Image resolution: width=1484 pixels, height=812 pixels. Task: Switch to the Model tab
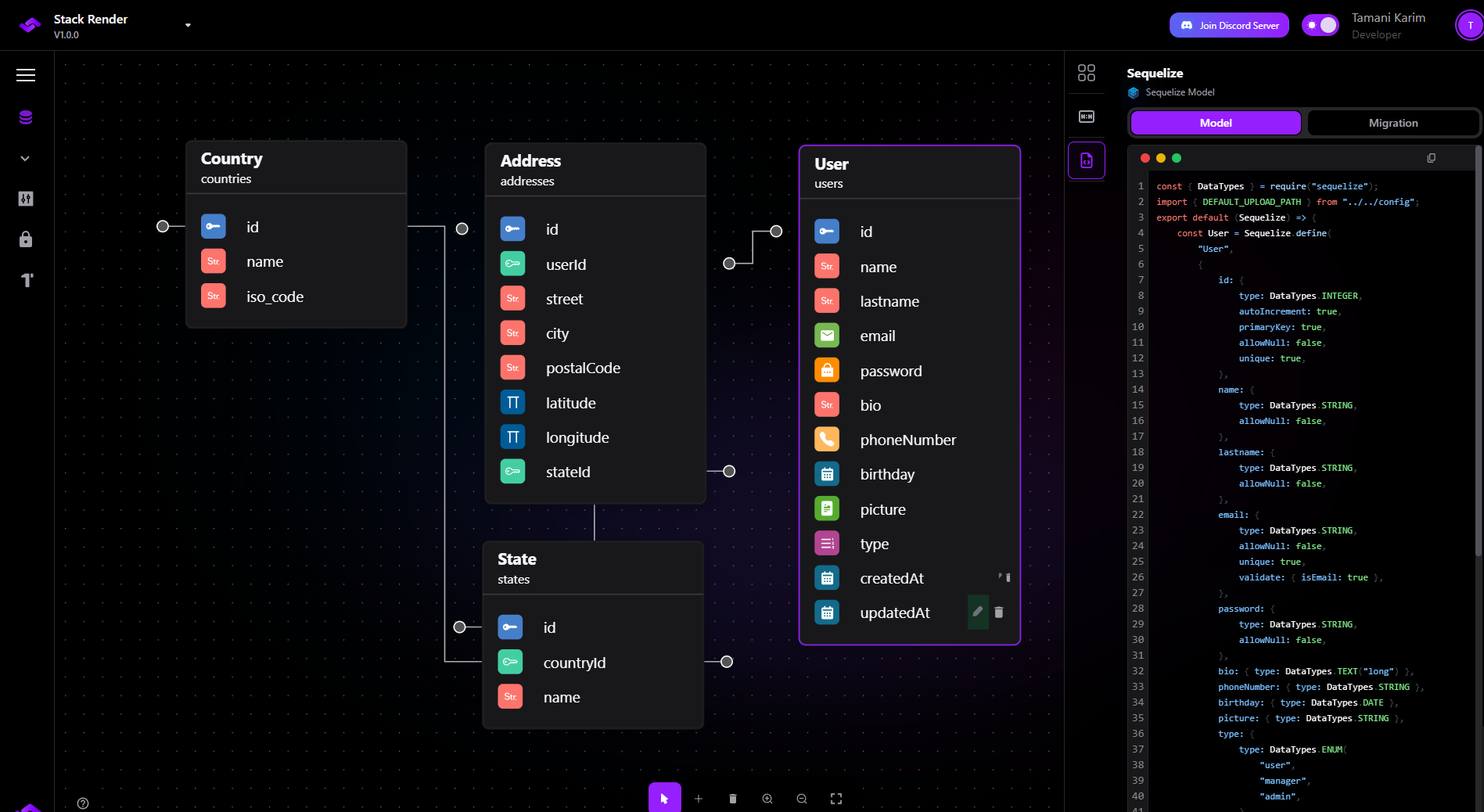[1216, 123]
